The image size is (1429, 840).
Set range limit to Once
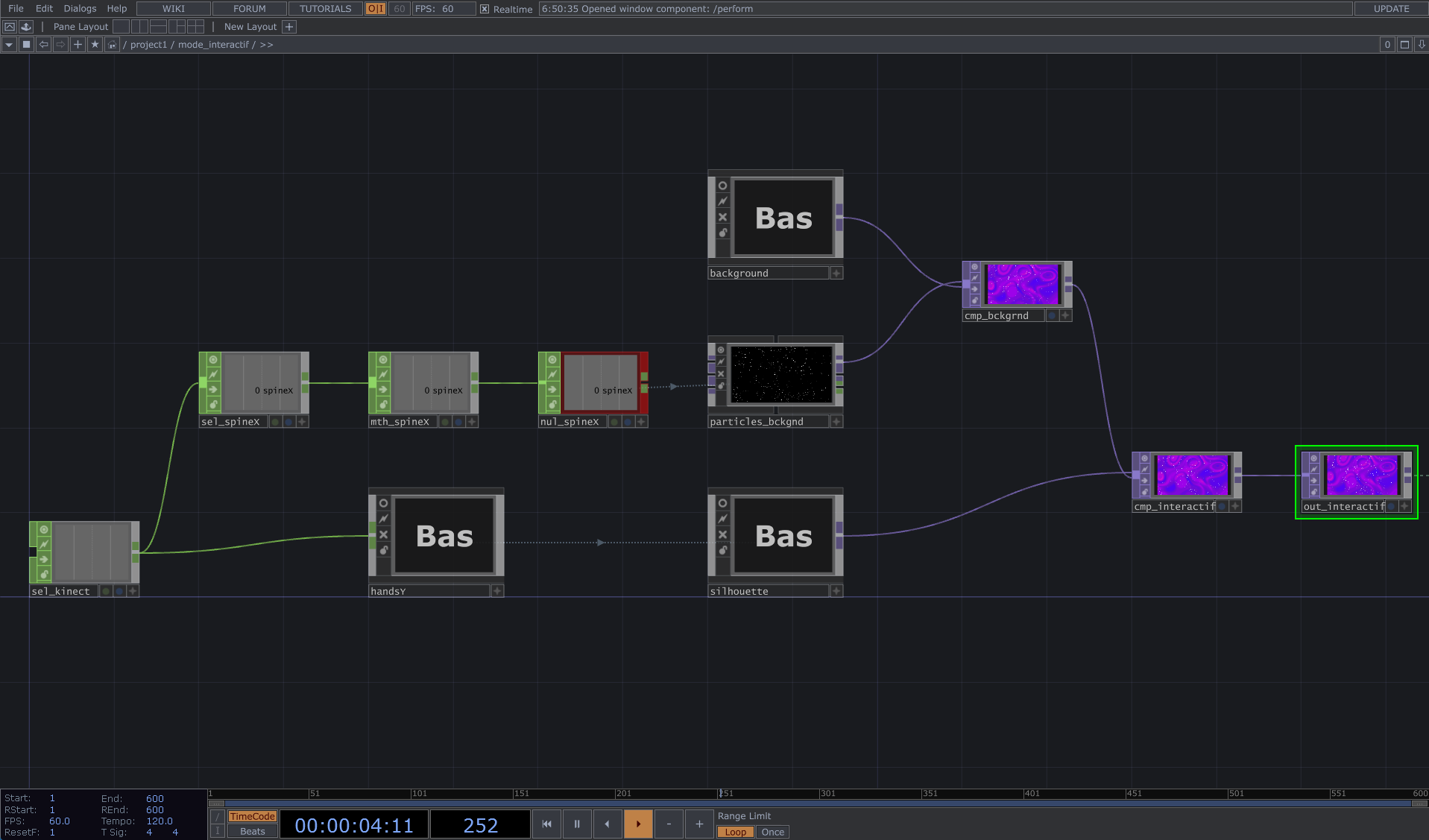coord(772,832)
